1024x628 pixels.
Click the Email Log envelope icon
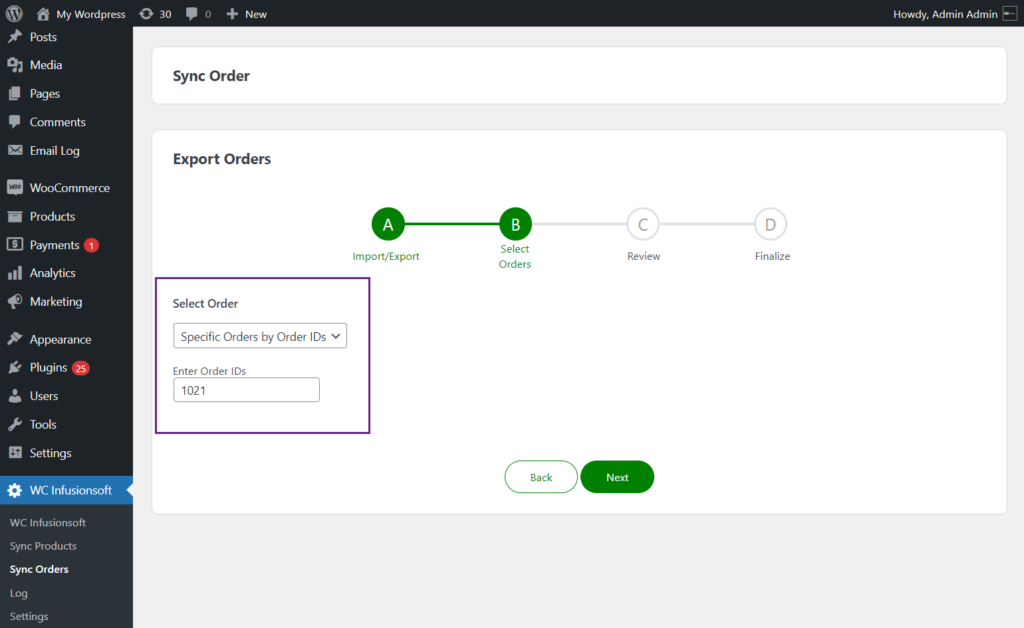coord(15,150)
